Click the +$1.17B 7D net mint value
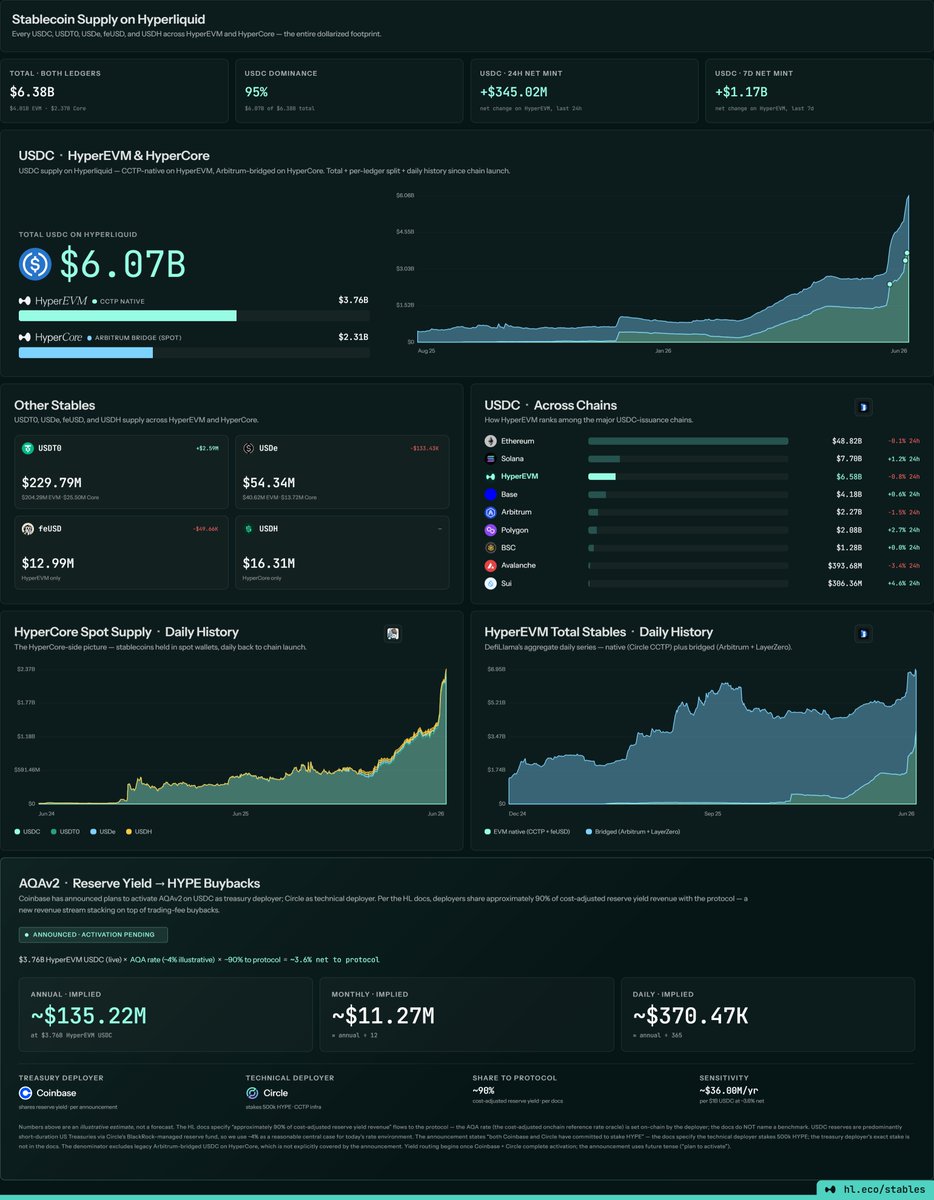Viewport: 934px width, 1200px height. coord(742,91)
